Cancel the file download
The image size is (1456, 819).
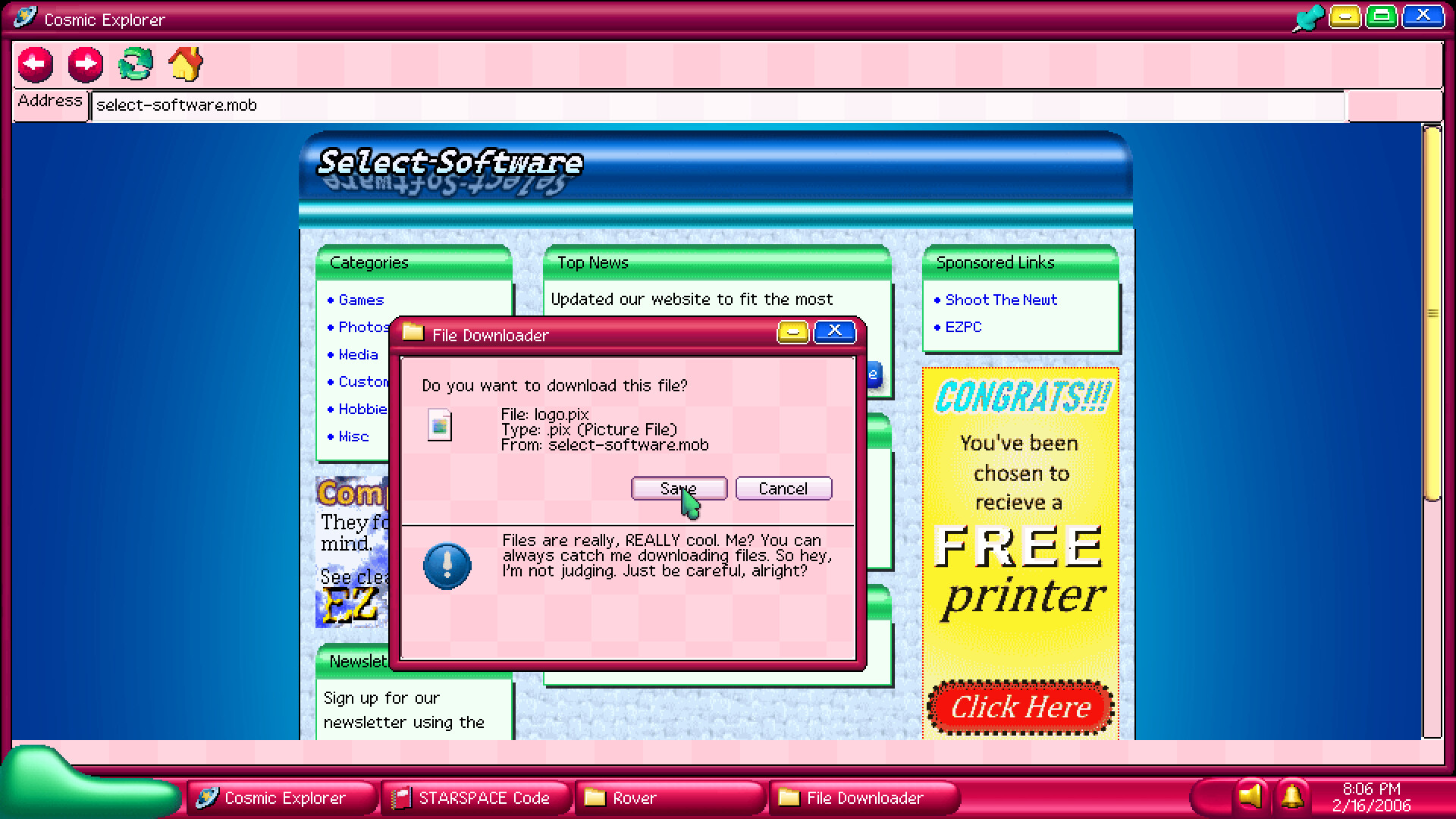pos(783,488)
